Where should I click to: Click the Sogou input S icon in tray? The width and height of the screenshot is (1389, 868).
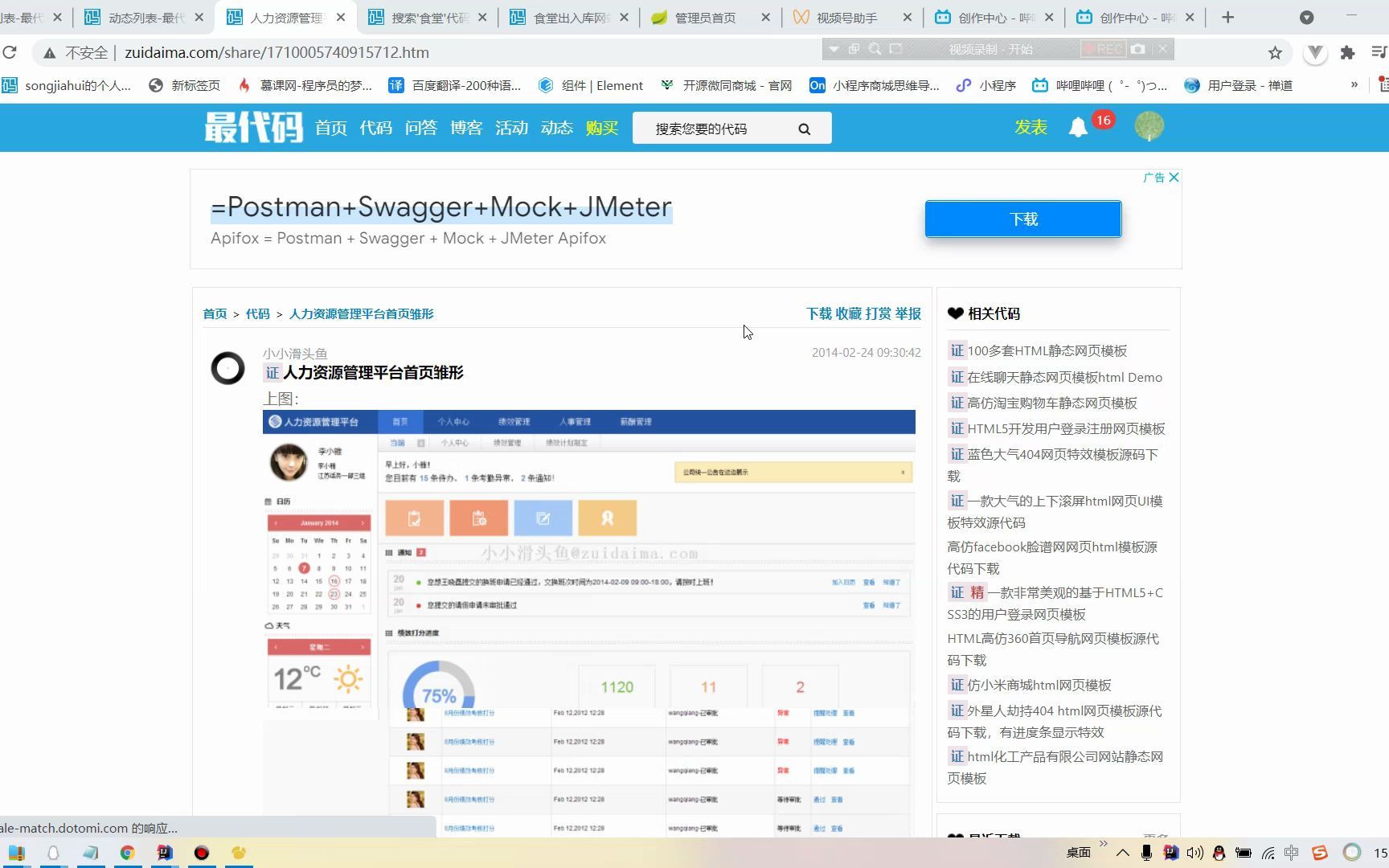1319,853
